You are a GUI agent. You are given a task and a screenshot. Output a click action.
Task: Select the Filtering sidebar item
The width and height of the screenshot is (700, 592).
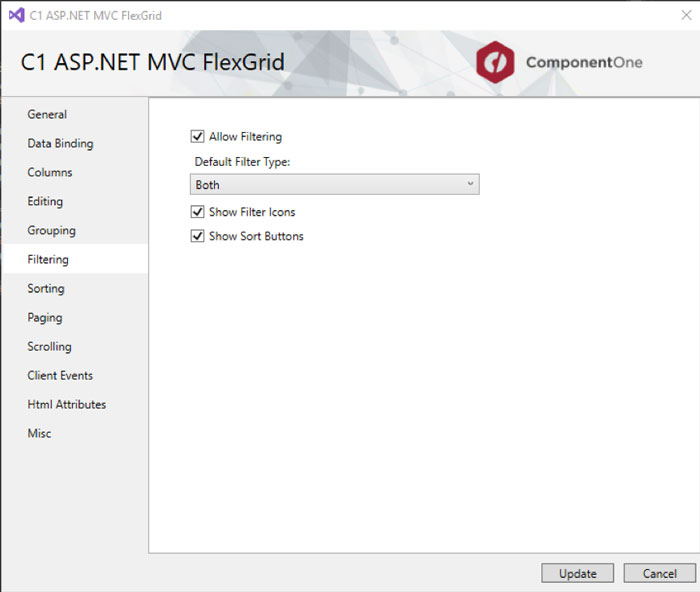pos(75,259)
